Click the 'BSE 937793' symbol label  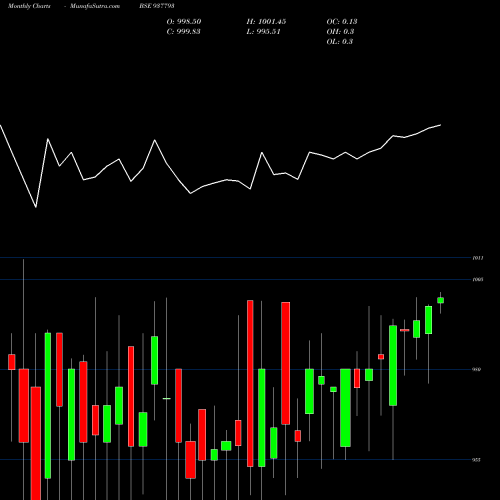pos(157,6)
